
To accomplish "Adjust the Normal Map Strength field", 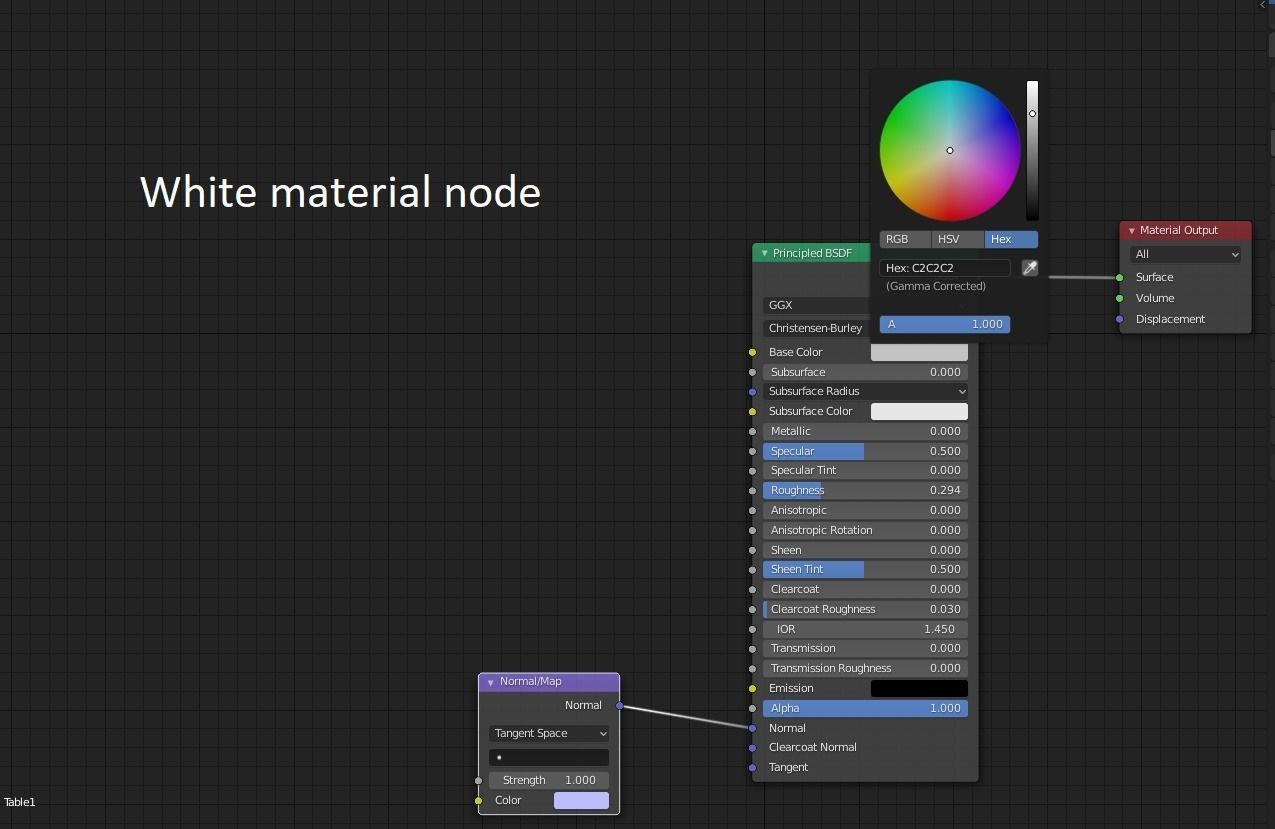I will [x=549, y=780].
